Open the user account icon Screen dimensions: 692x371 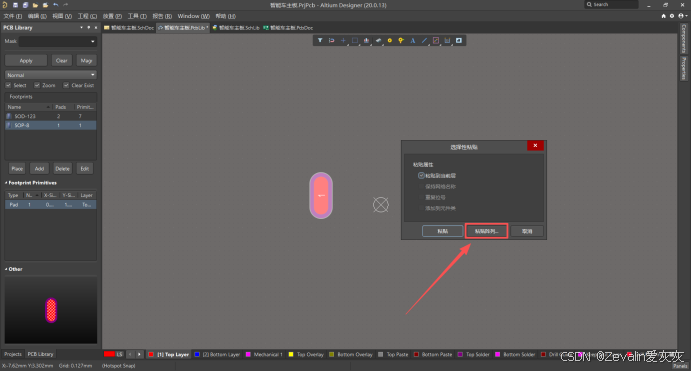(x=681, y=16)
